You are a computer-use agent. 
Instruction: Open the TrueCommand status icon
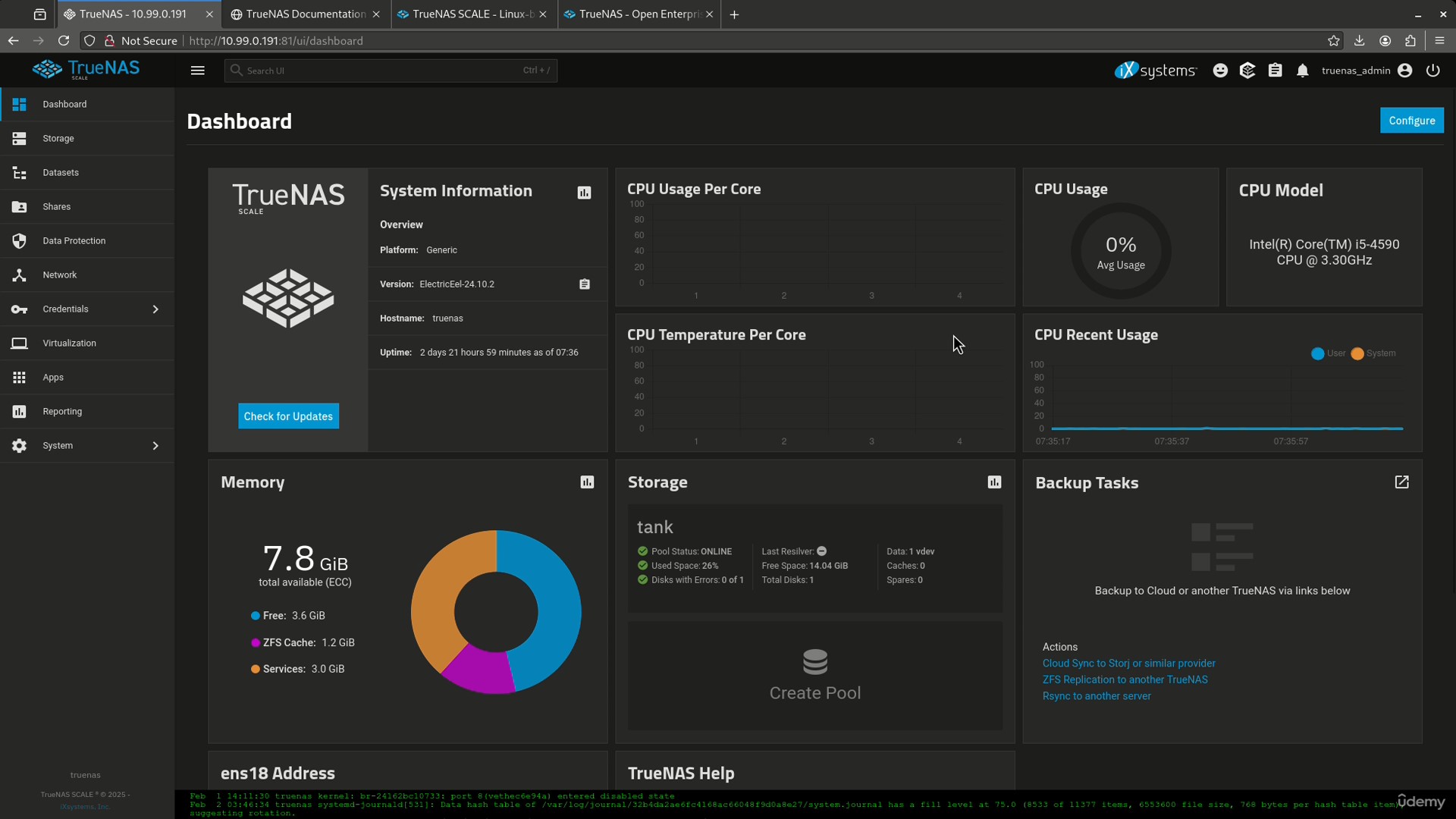click(1247, 71)
